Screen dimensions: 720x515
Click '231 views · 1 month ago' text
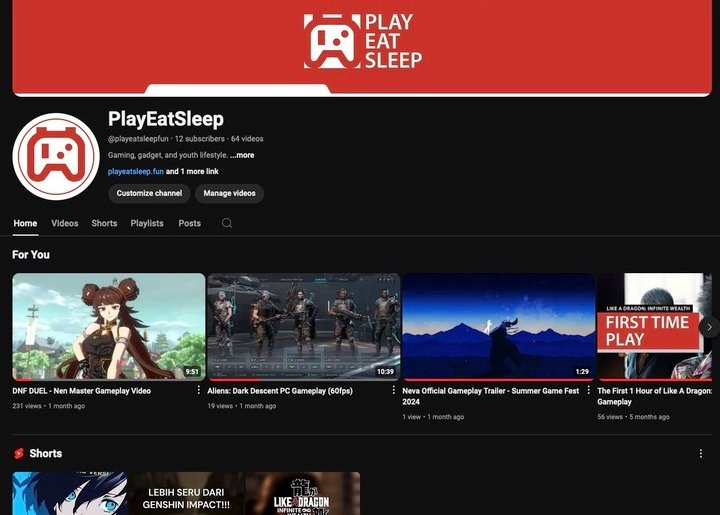49,406
